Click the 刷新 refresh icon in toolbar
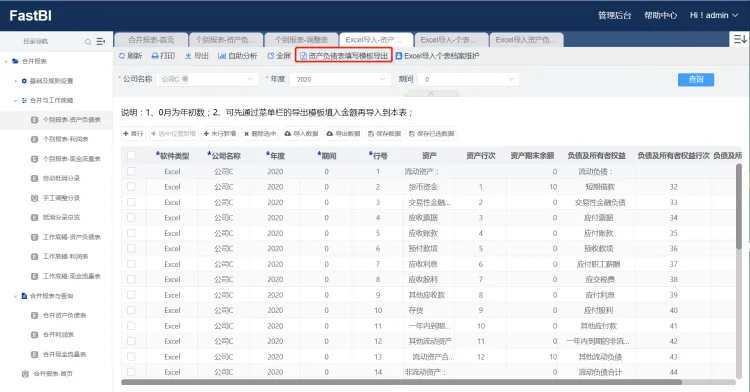Image resolution: width=750 pixels, height=392 pixels. point(122,56)
